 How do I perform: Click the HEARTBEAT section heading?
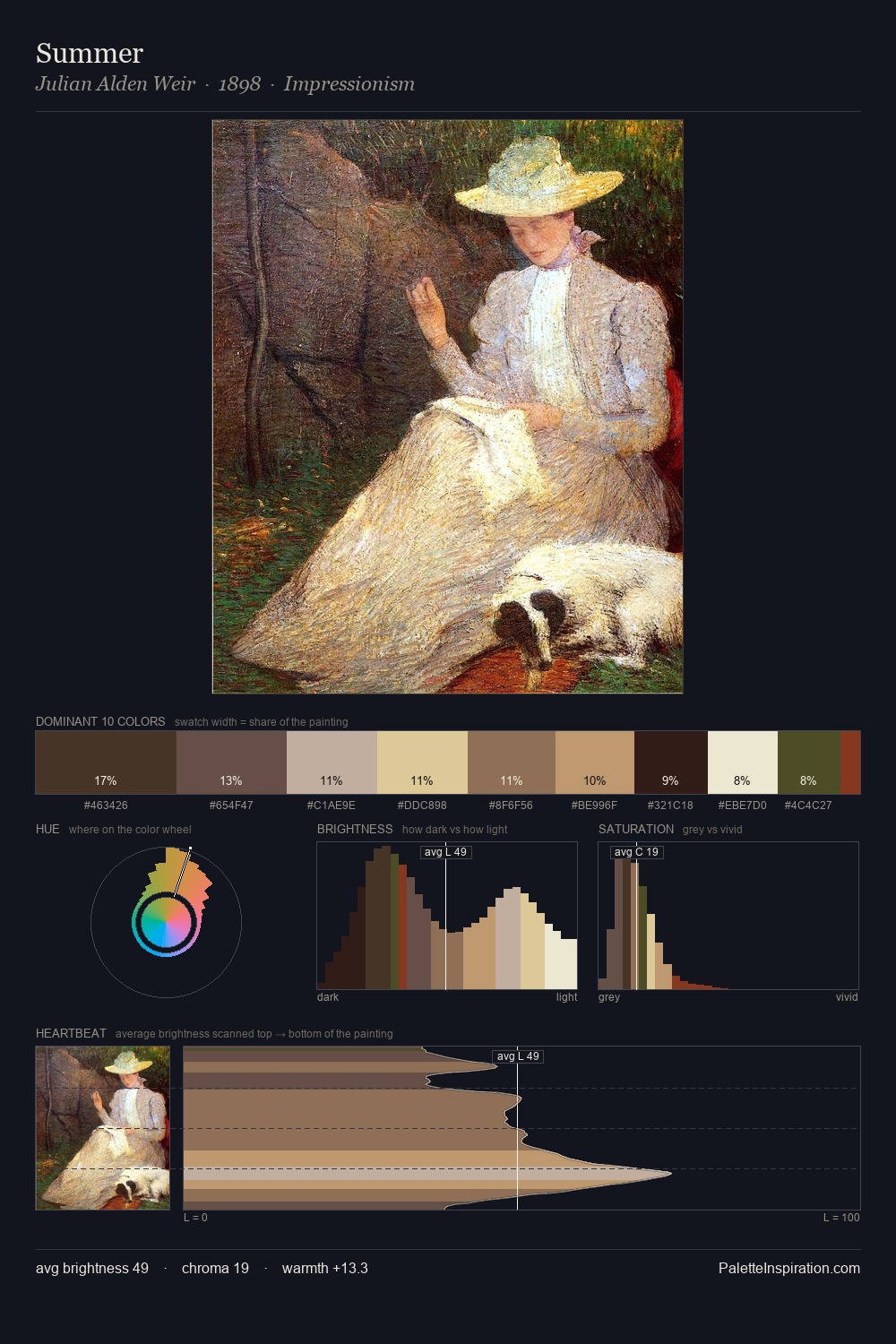pyautogui.click(x=71, y=1033)
